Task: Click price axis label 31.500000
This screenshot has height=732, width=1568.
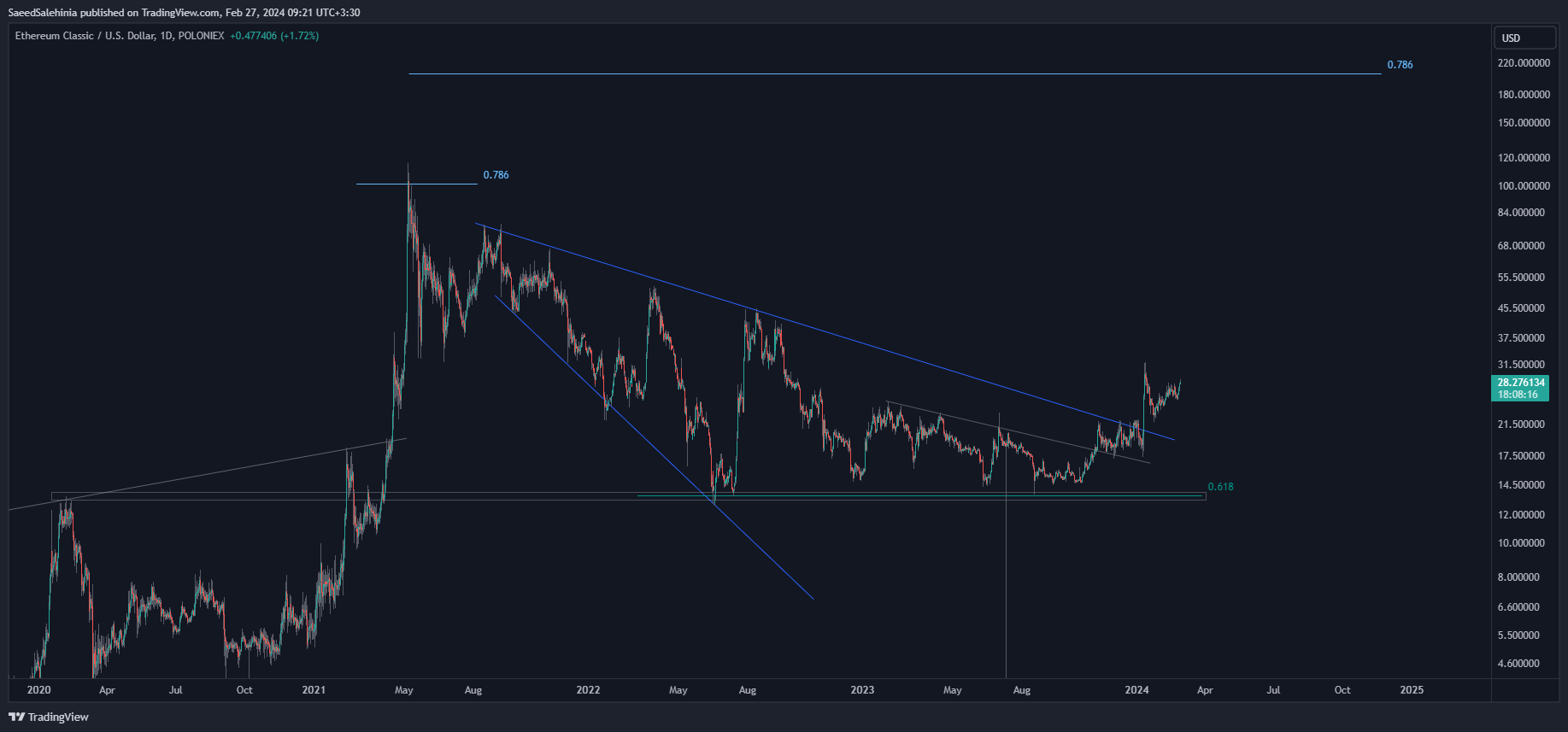Action: click(x=1521, y=365)
